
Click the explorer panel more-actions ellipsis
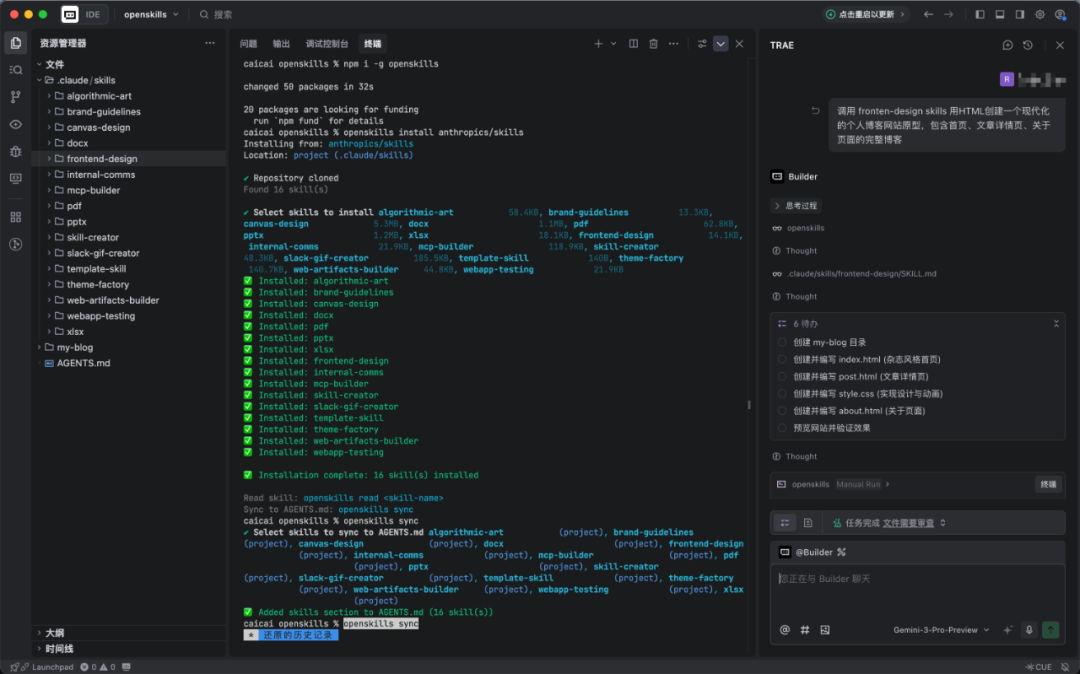point(209,43)
